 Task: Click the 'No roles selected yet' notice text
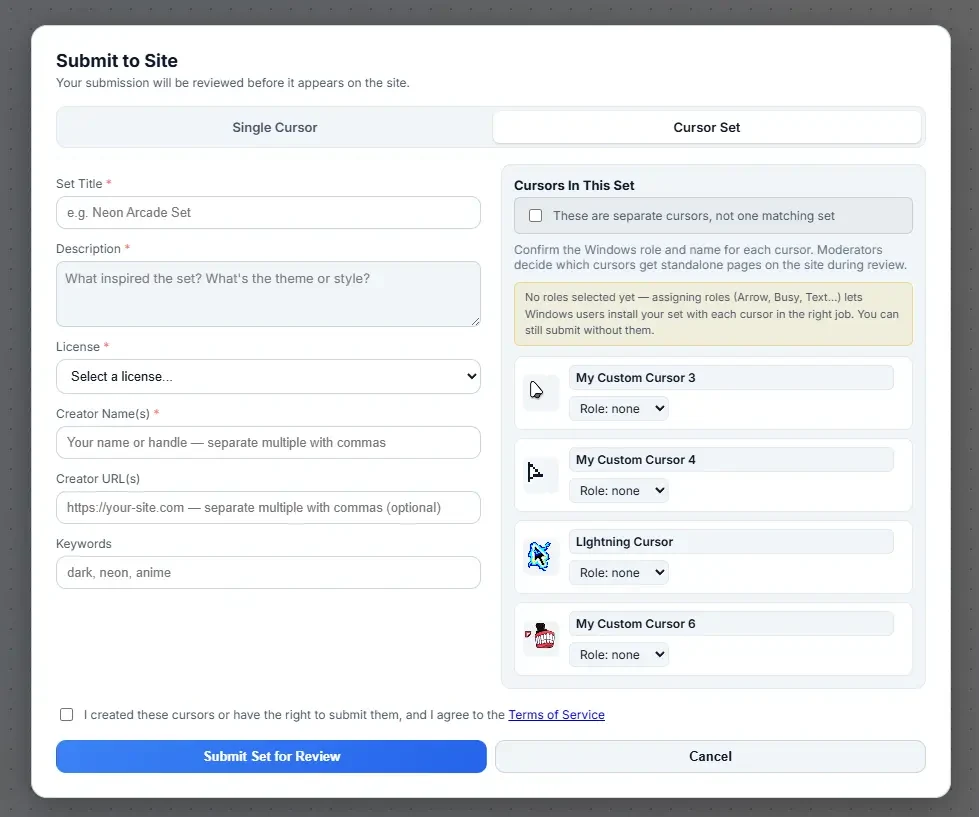point(712,314)
